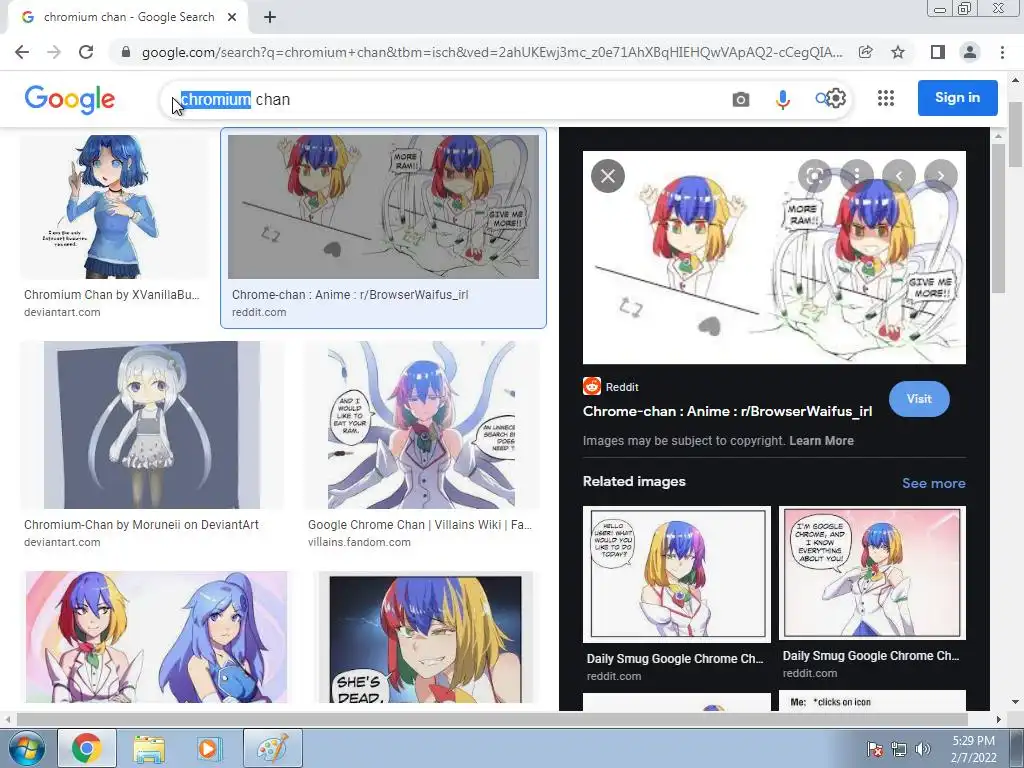
Task: Open Chrome three-dot menu
Action: click(x=1002, y=52)
